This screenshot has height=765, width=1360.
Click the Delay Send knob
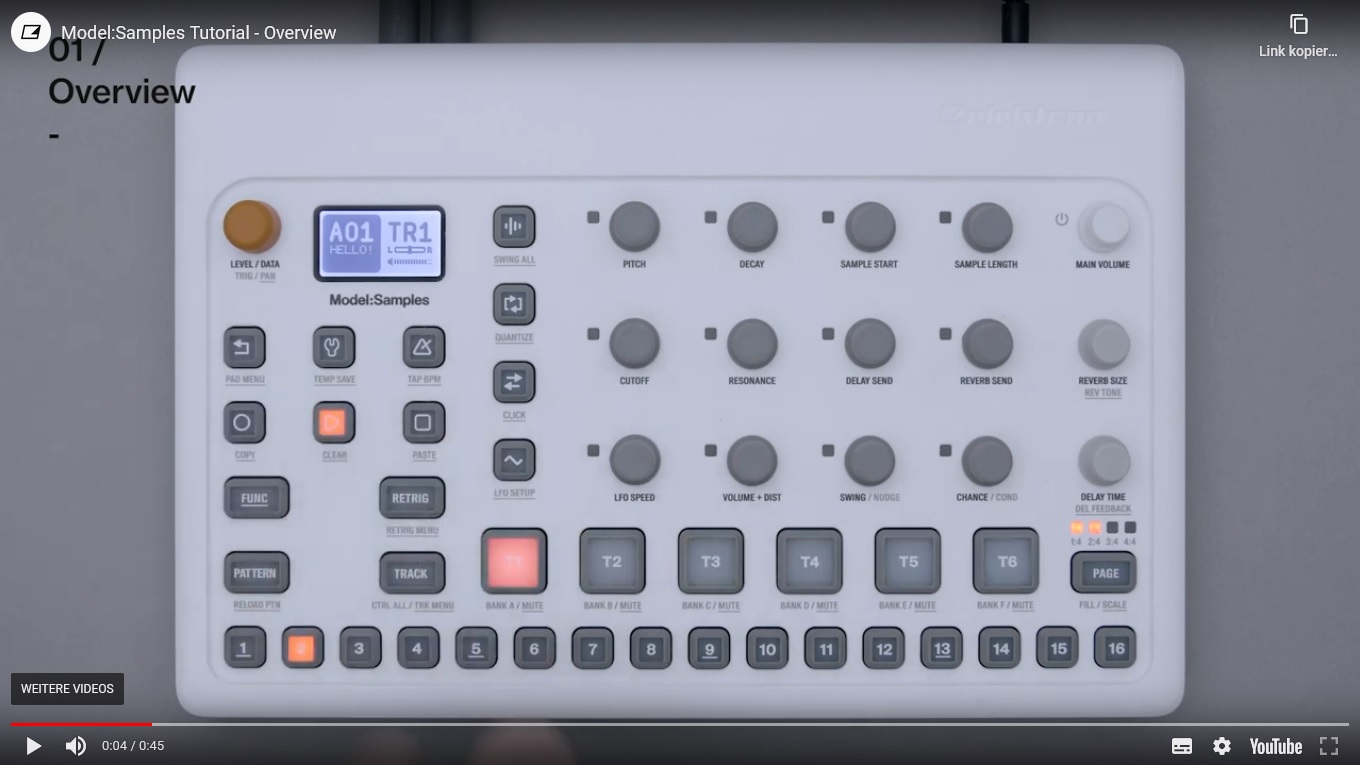[869, 344]
